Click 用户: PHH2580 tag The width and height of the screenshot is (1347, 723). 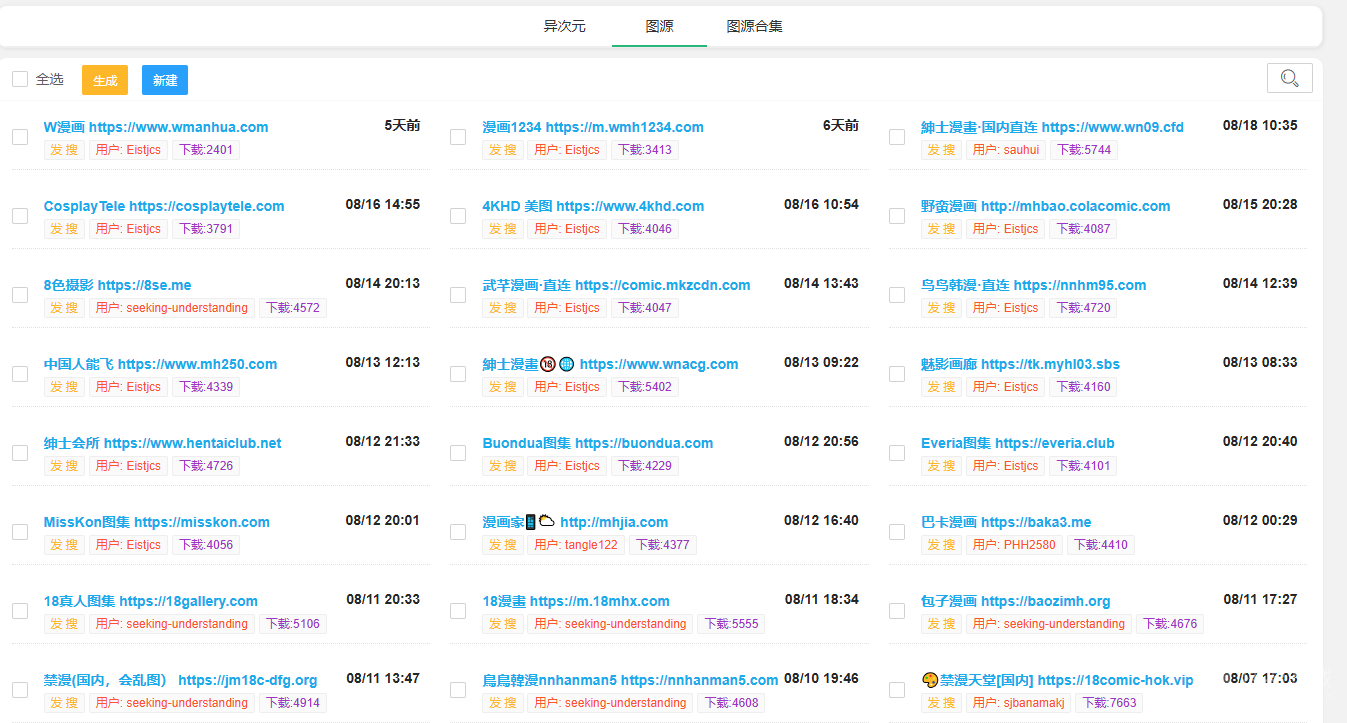(x=1015, y=545)
